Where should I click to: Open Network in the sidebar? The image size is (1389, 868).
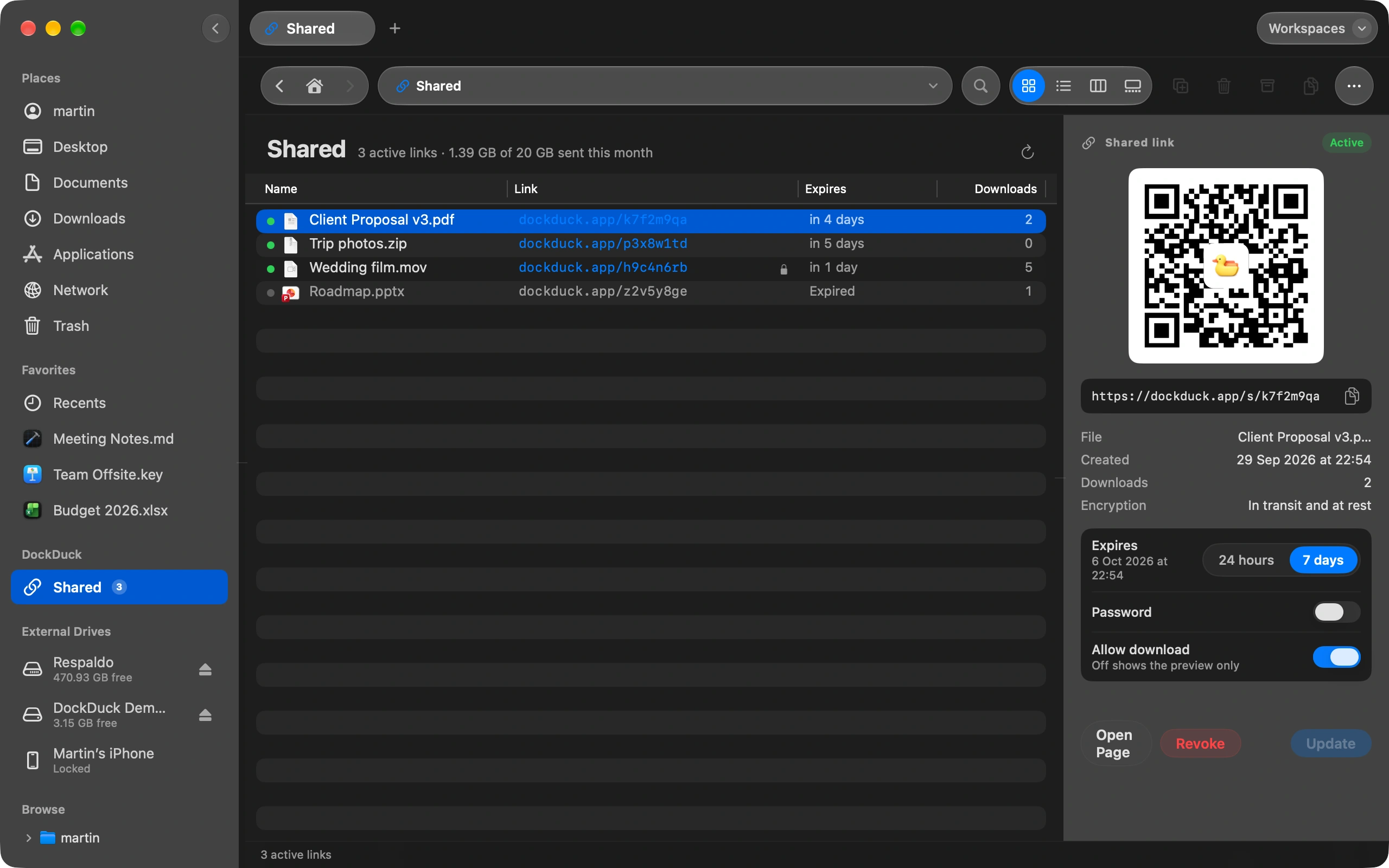[x=119, y=290]
